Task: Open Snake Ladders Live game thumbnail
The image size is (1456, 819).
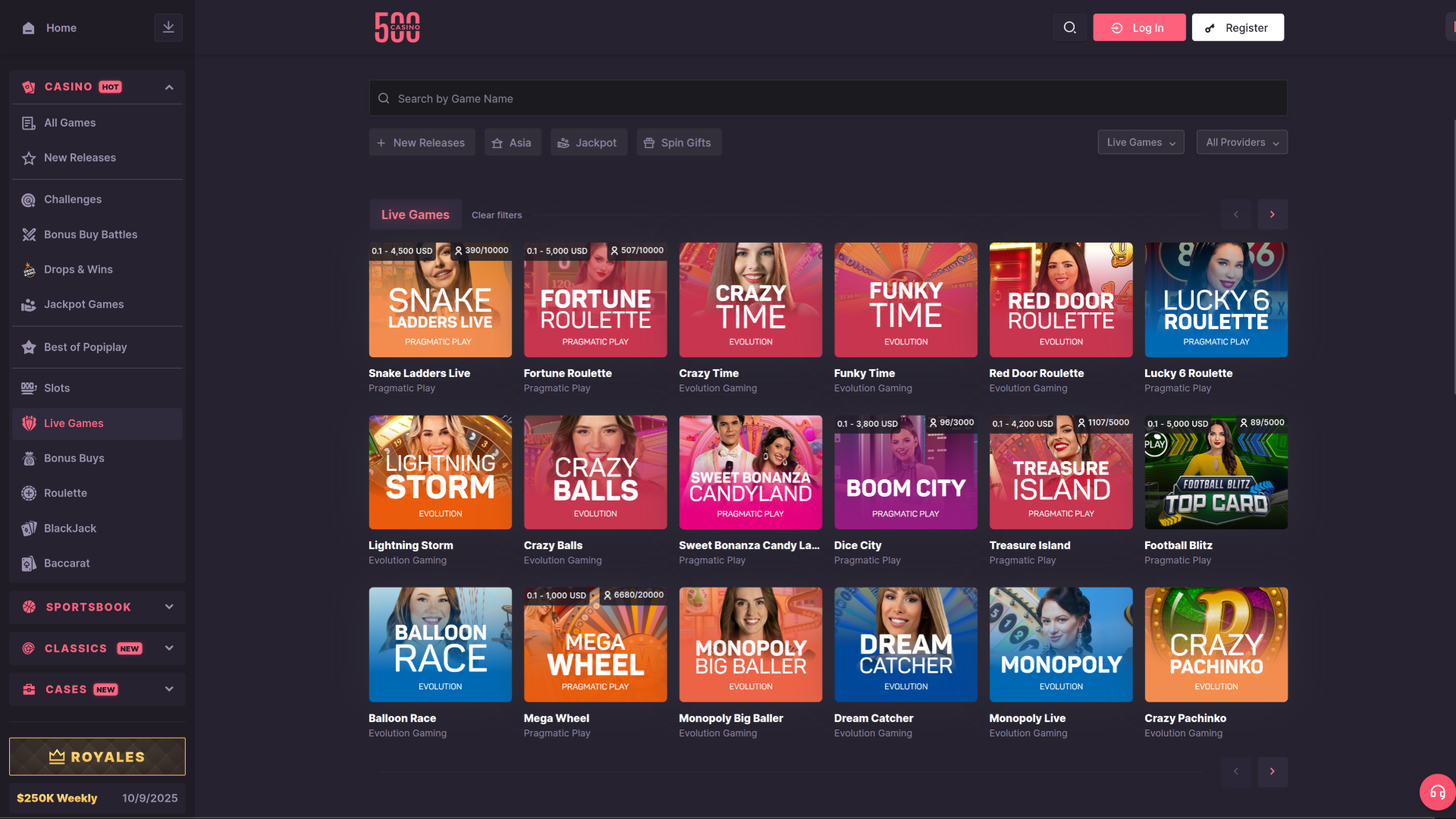Action: click(441, 300)
